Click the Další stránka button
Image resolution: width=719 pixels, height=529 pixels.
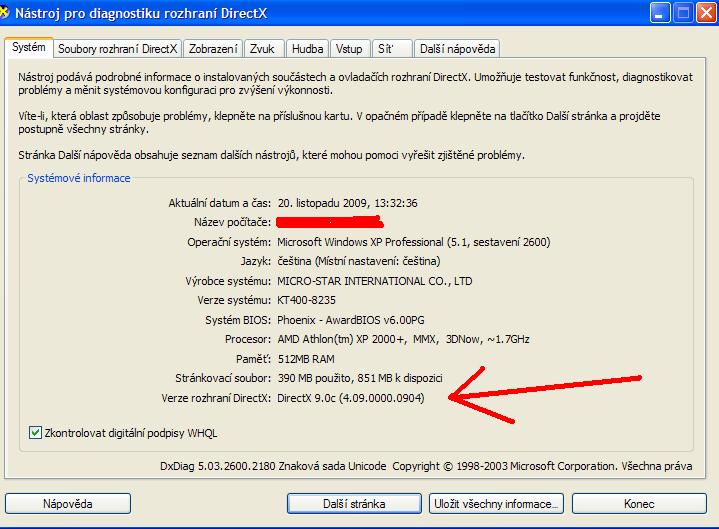tap(354, 503)
